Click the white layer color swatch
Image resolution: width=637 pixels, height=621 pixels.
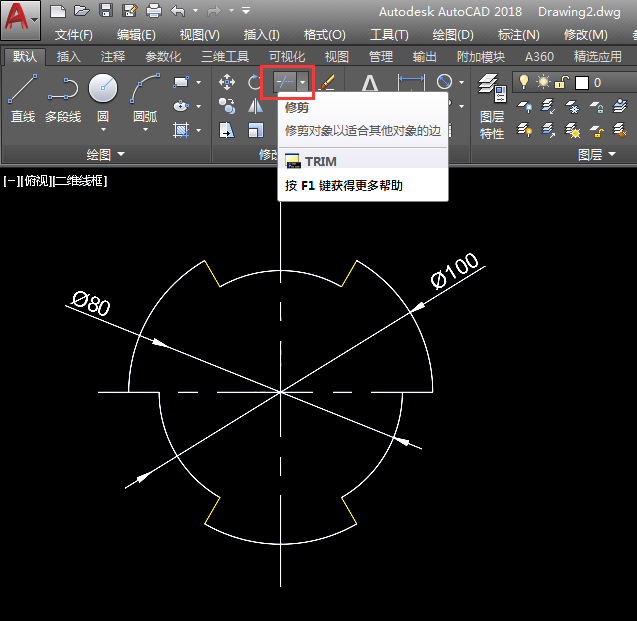[581, 82]
